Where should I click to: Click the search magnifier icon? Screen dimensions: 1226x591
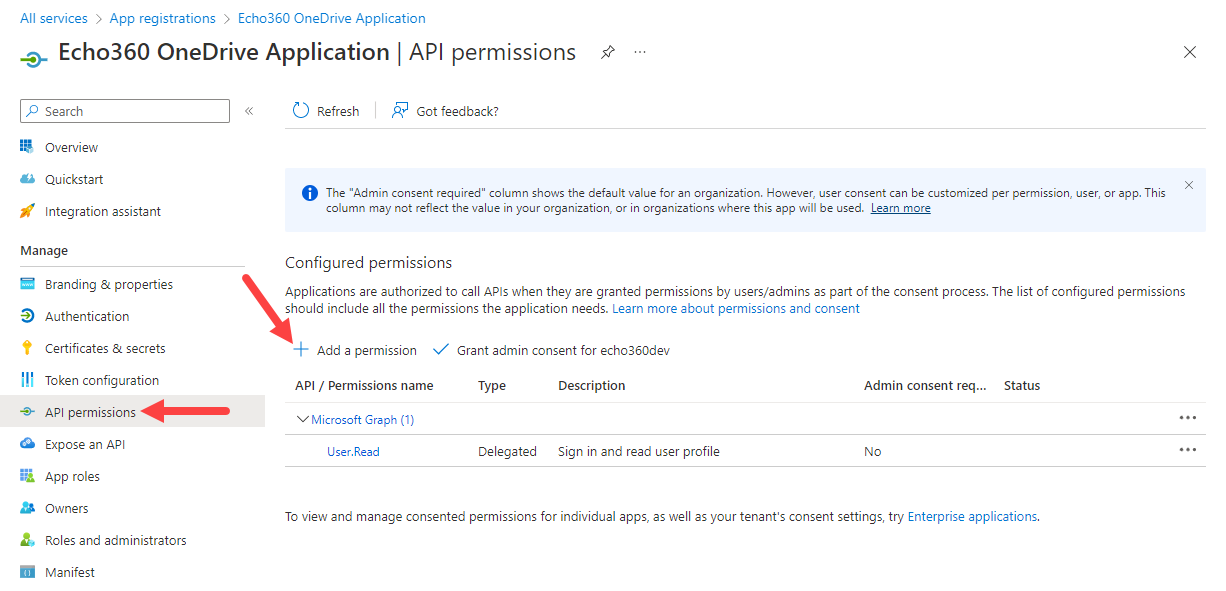[33, 111]
